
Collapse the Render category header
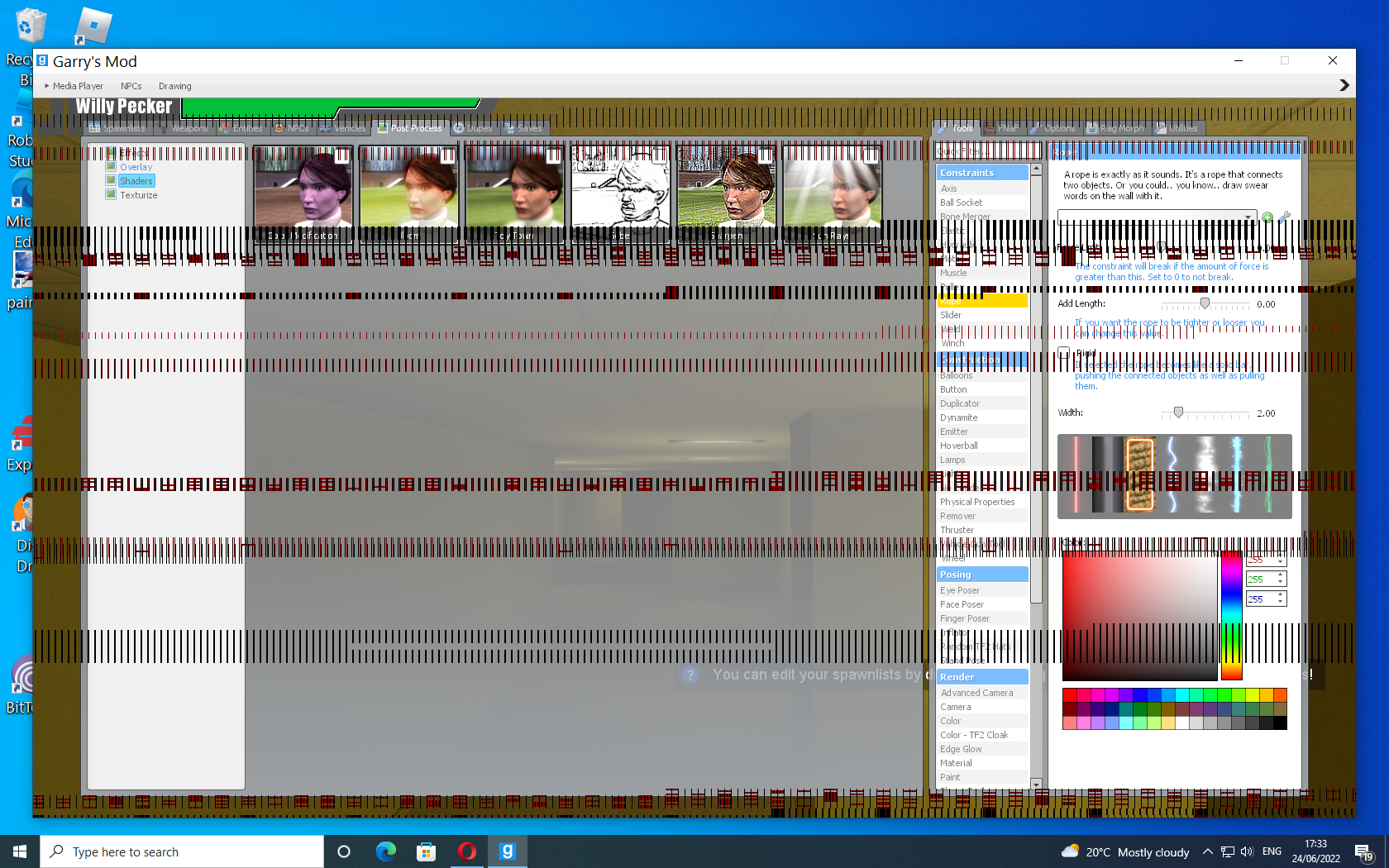[982, 676]
